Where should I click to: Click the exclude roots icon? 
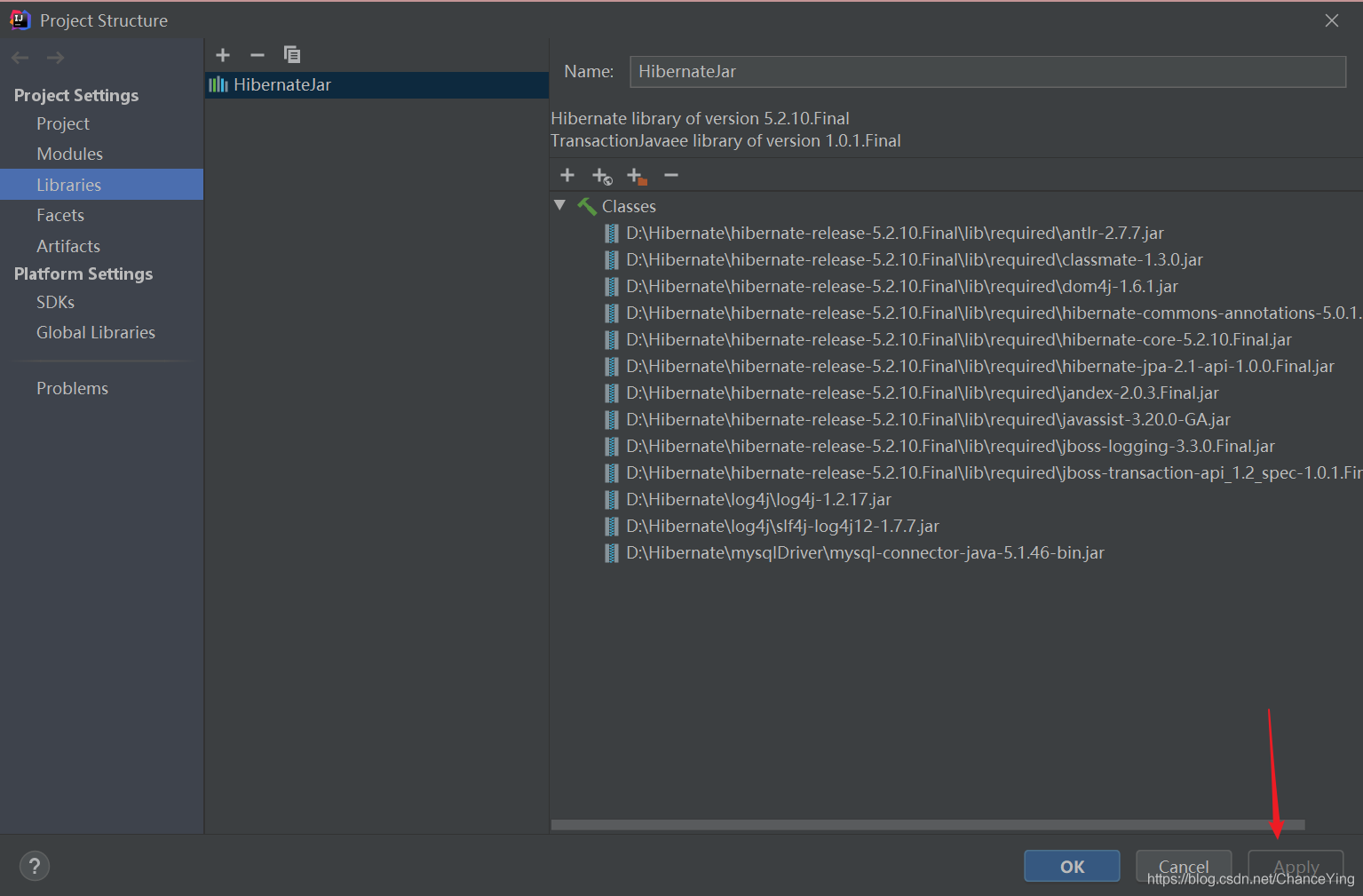[637, 177]
